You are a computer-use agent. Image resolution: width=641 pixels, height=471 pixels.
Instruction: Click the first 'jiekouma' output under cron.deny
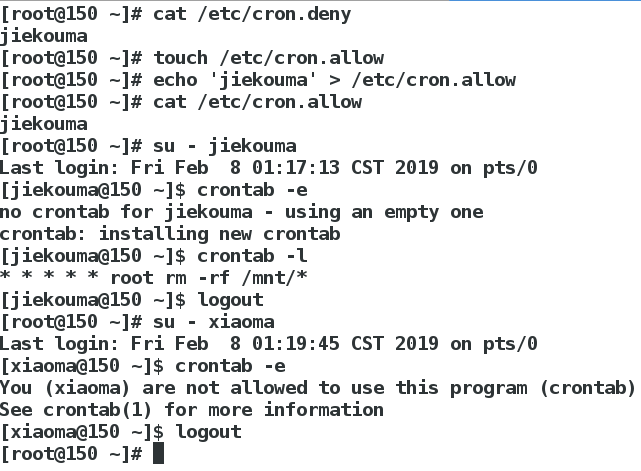(44, 36)
